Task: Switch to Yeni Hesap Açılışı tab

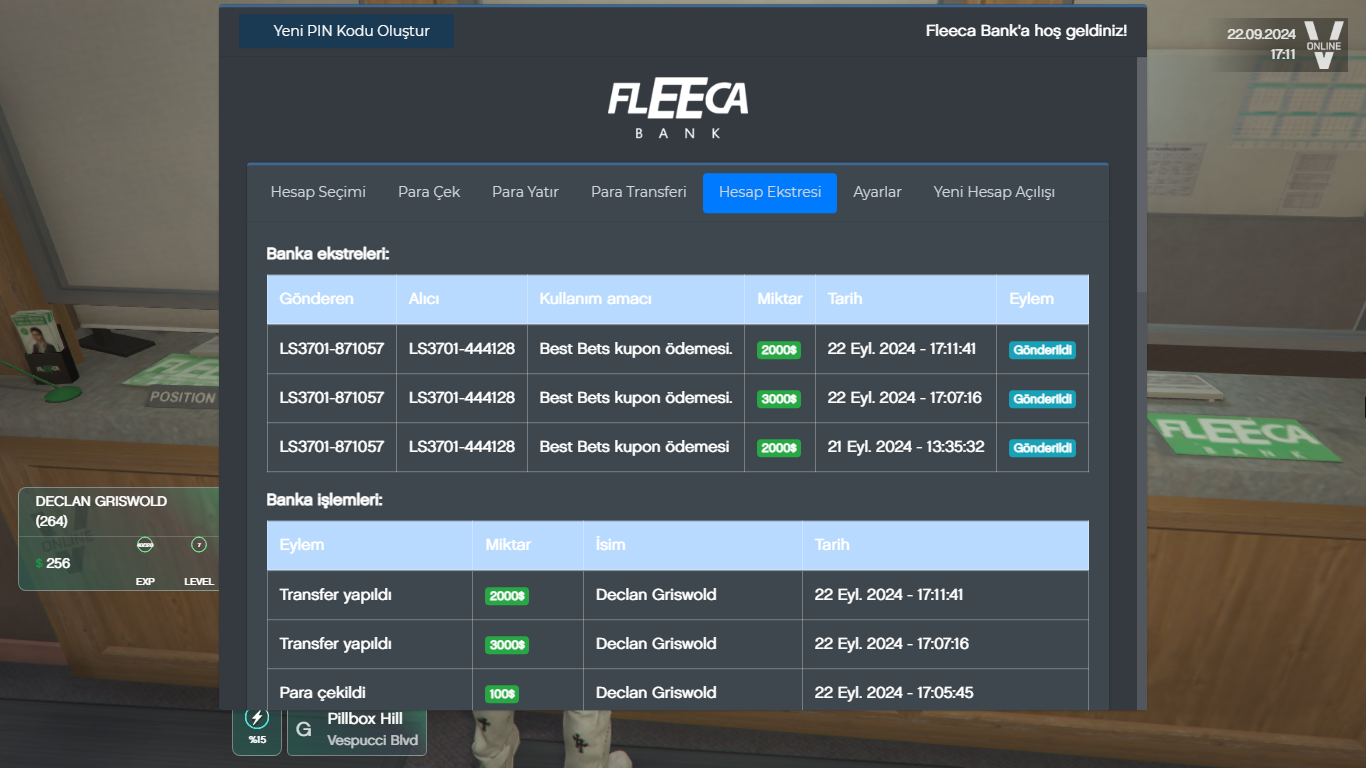Action: [994, 192]
